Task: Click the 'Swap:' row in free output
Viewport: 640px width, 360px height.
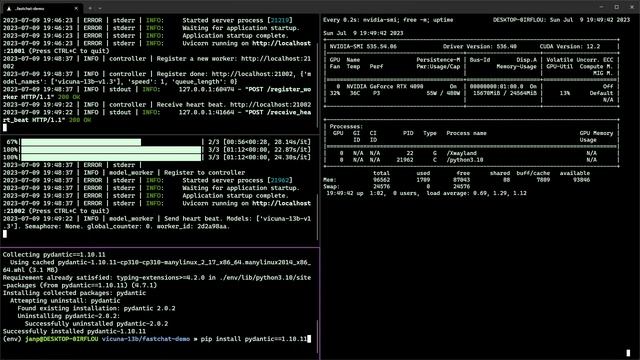Action: point(396,187)
